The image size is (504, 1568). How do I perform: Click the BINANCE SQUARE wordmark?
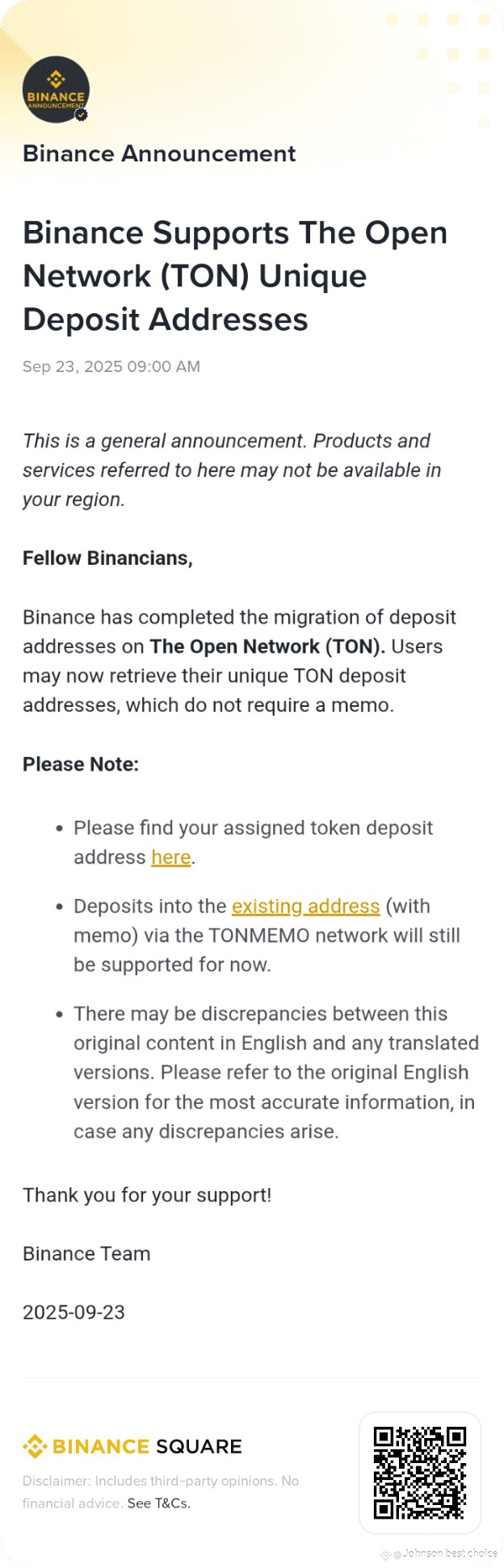[147, 1446]
